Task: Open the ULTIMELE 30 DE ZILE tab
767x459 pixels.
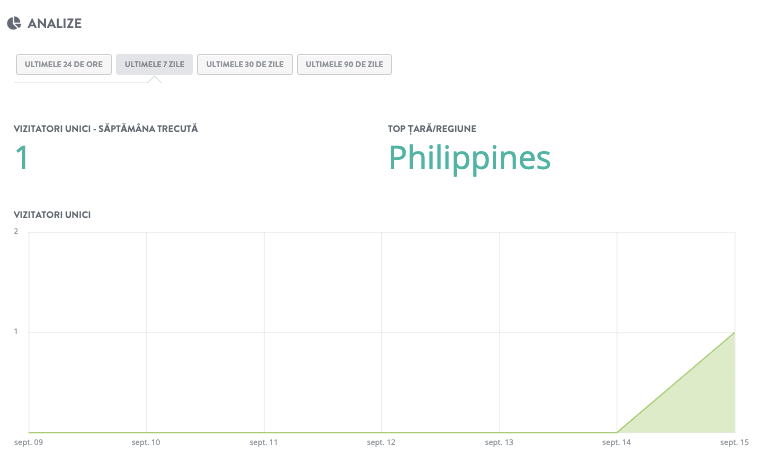Action: click(x=245, y=64)
